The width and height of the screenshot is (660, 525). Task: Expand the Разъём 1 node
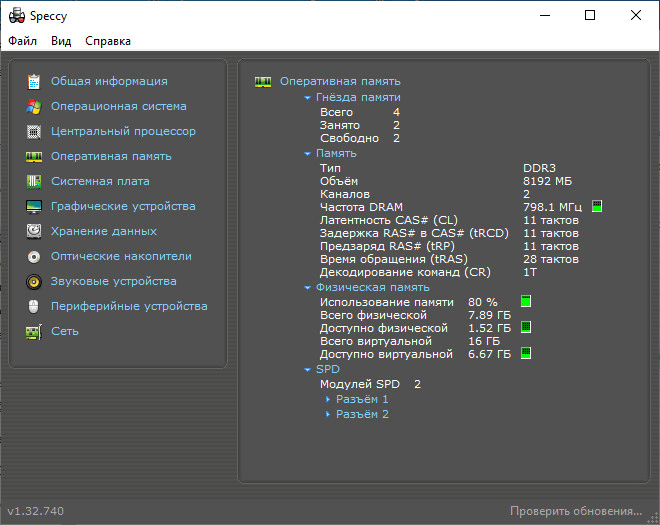click(x=328, y=399)
